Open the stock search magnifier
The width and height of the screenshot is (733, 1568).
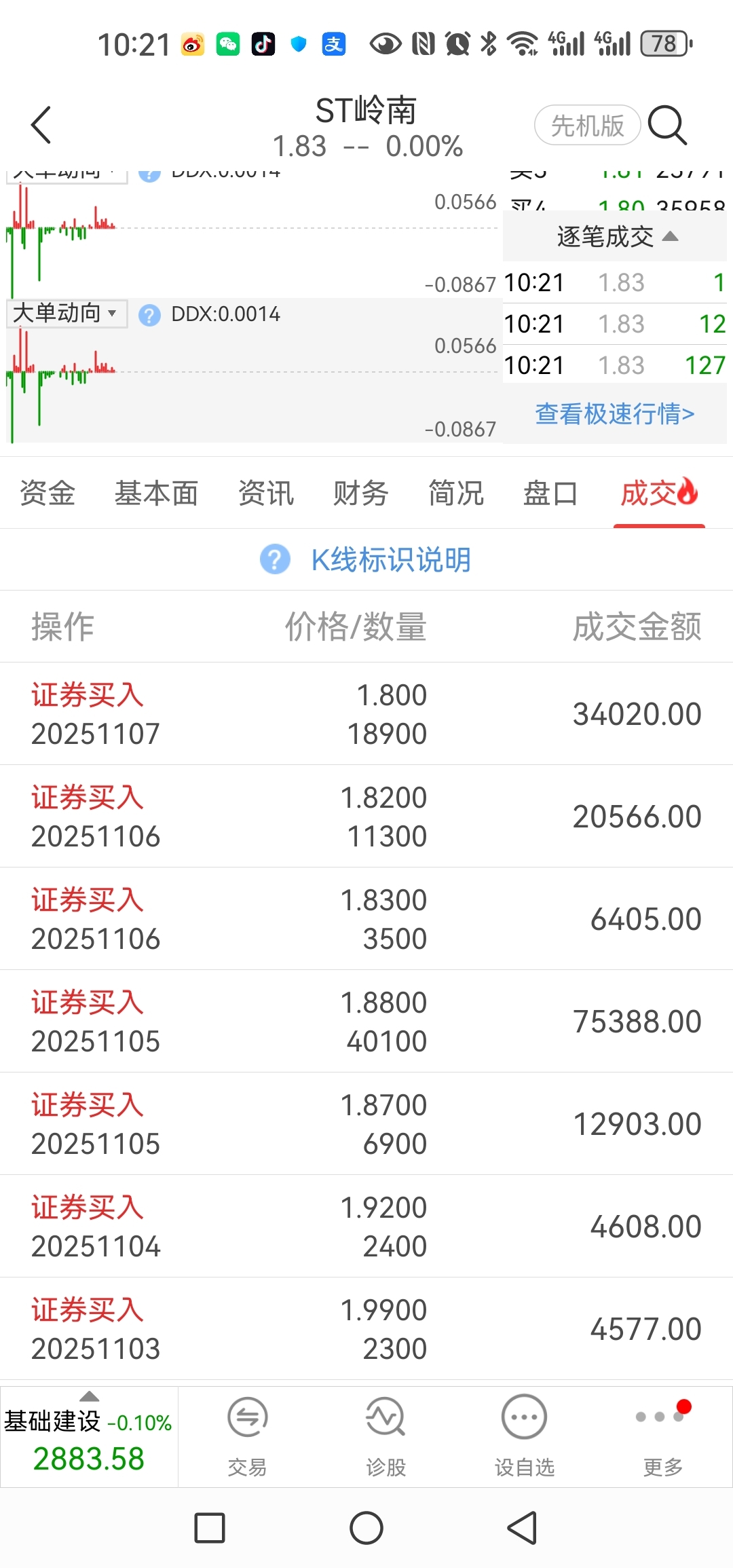tap(668, 126)
